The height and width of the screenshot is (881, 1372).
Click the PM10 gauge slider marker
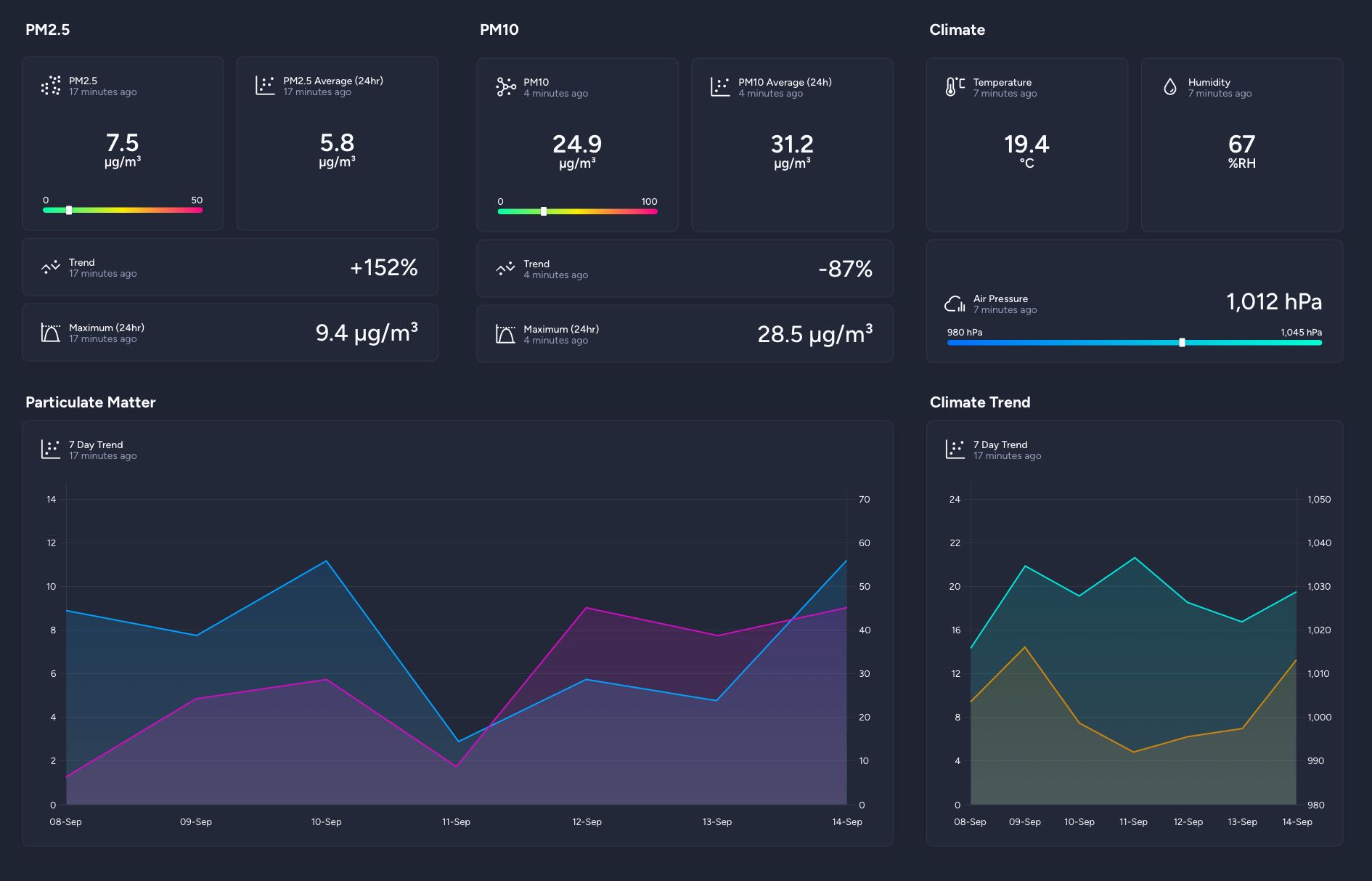tap(544, 212)
